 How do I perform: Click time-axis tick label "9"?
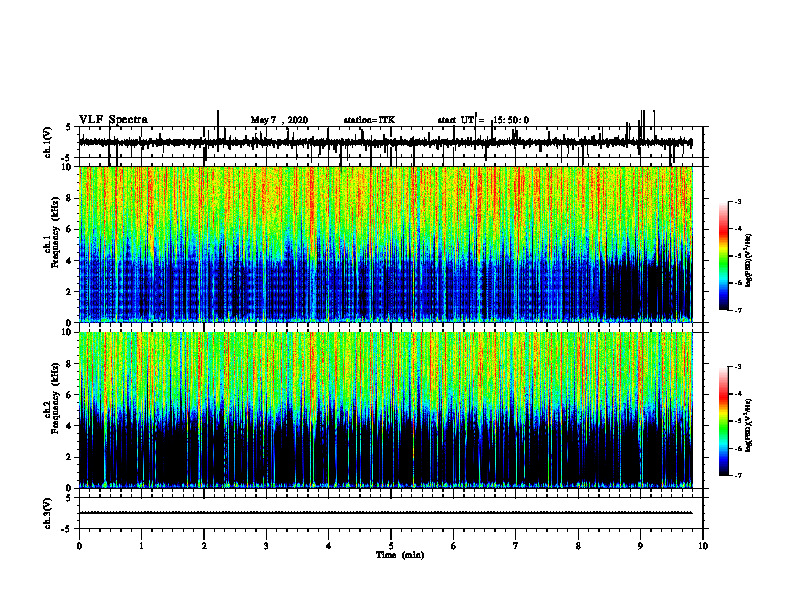coord(640,546)
